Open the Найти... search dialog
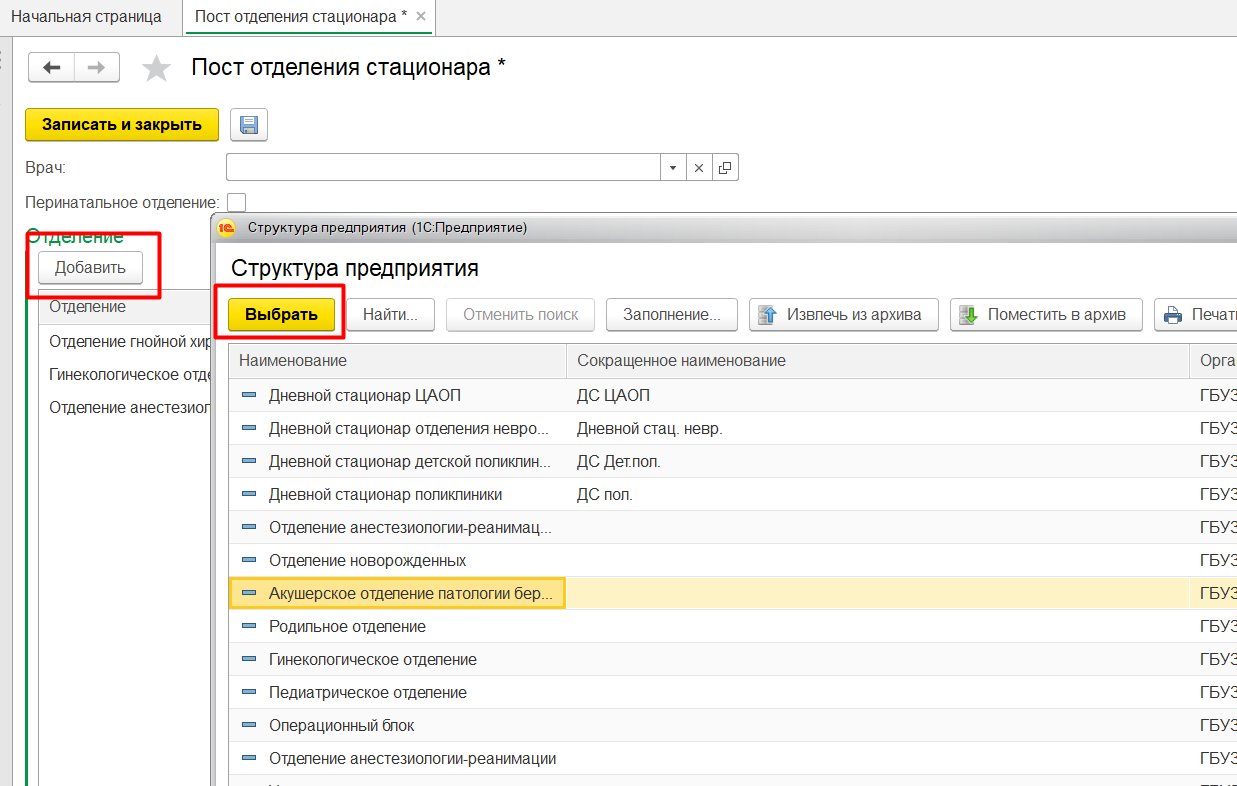This screenshot has height=786, width=1237. [x=390, y=314]
